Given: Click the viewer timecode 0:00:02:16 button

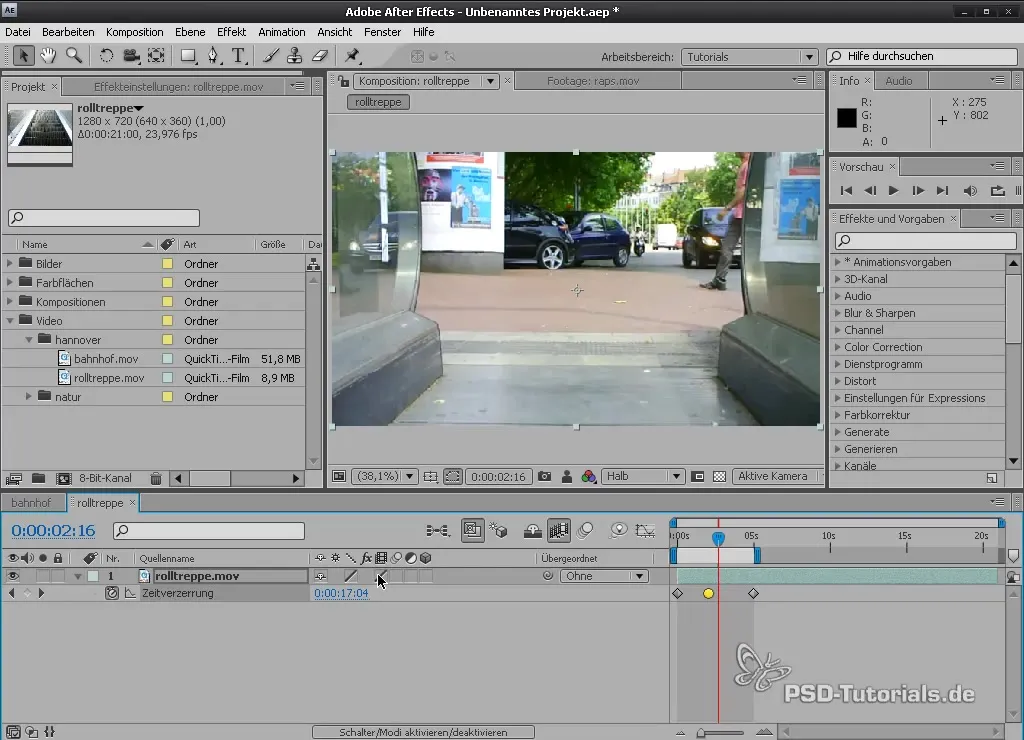Looking at the screenshot, I should coord(498,476).
